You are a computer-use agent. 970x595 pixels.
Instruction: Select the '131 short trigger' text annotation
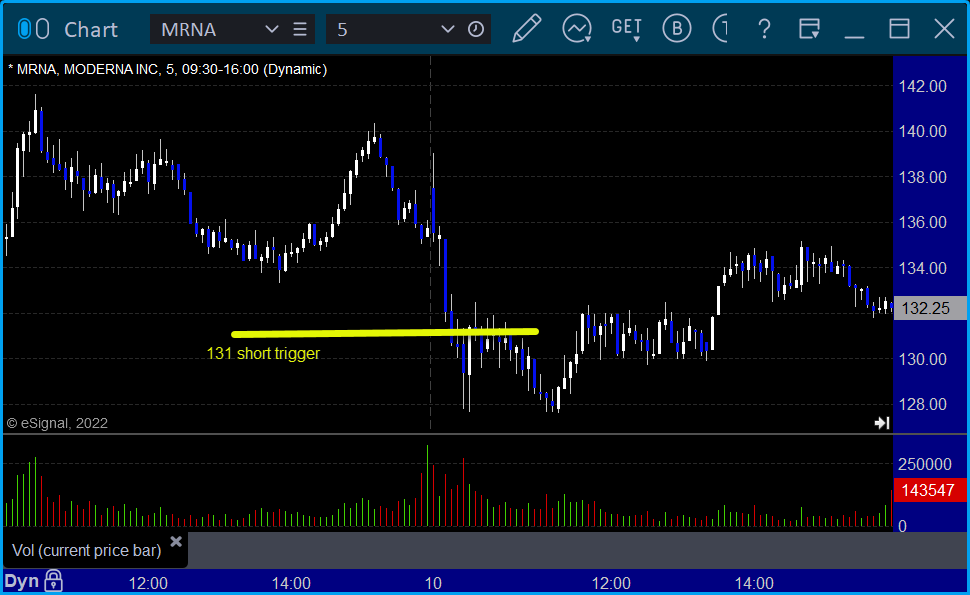(263, 353)
